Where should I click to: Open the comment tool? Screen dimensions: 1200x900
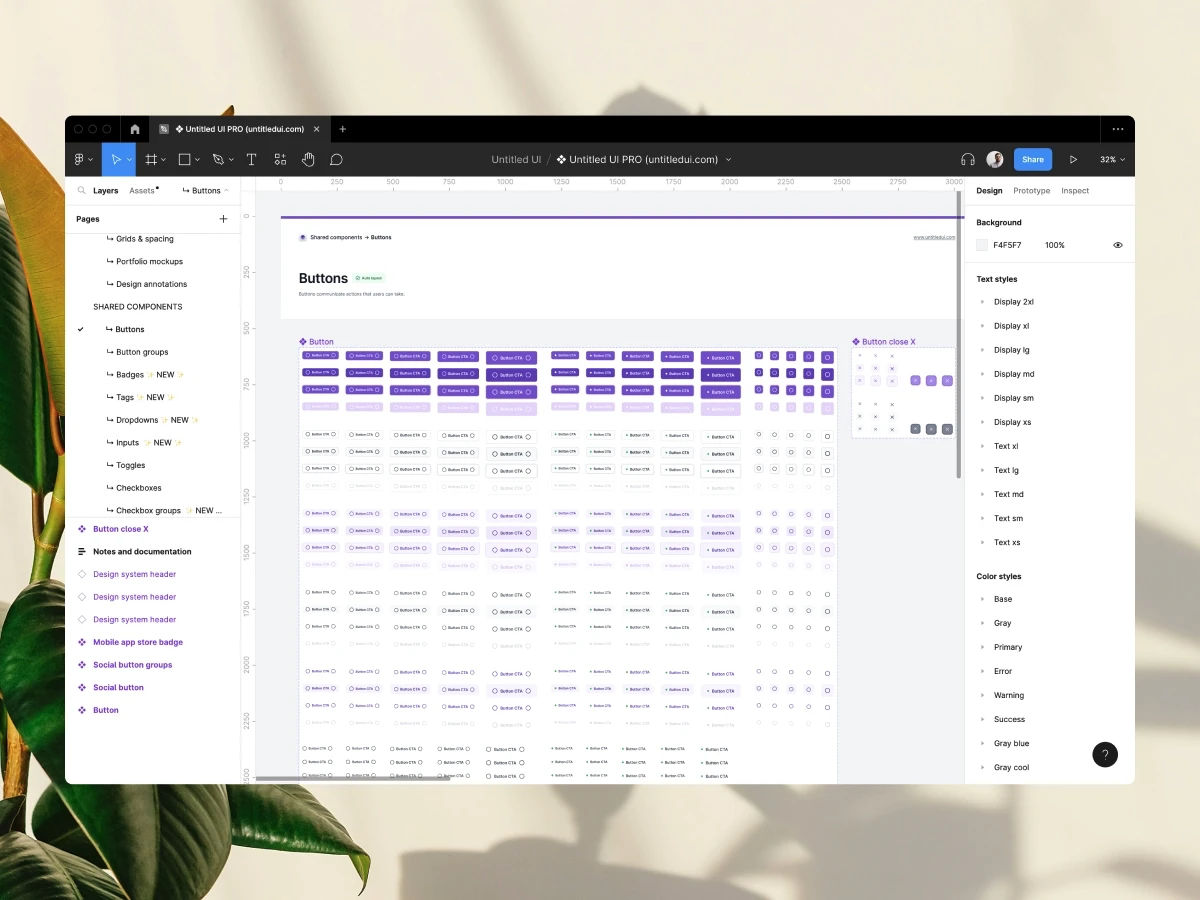[336, 159]
